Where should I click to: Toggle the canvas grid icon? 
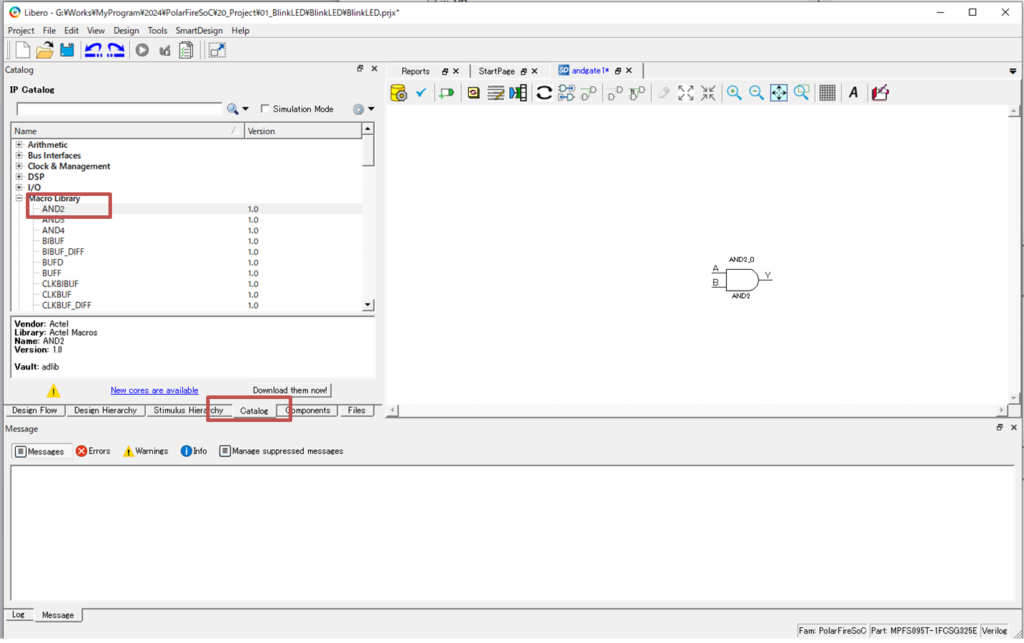(827, 93)
